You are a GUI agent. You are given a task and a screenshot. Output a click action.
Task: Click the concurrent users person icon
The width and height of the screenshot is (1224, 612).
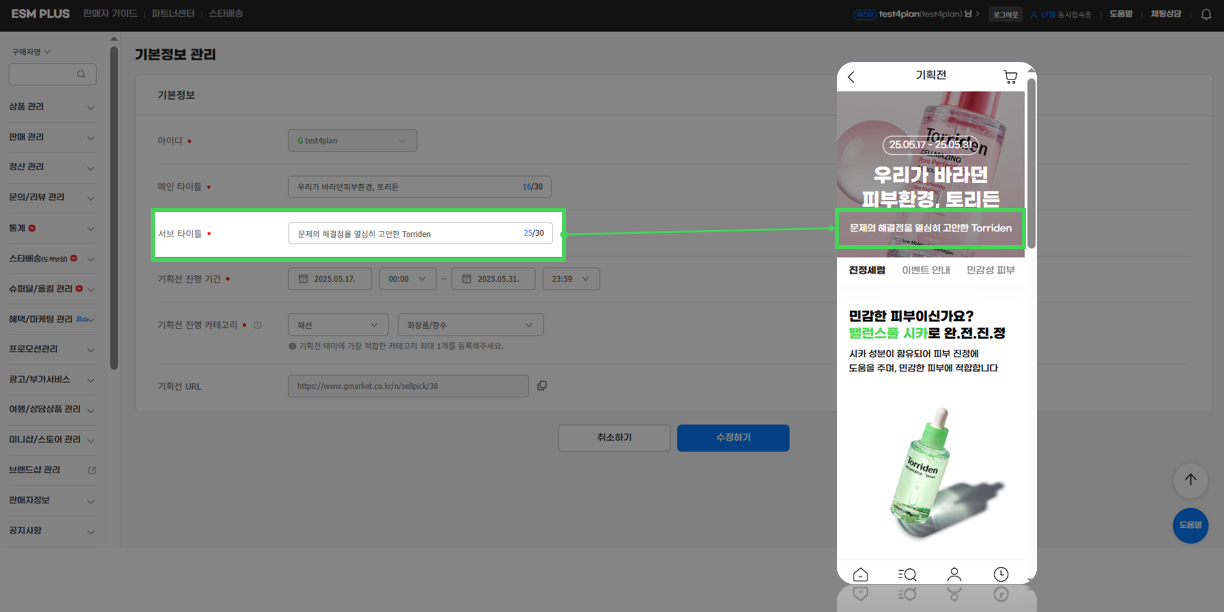[x=1034, y=14]
